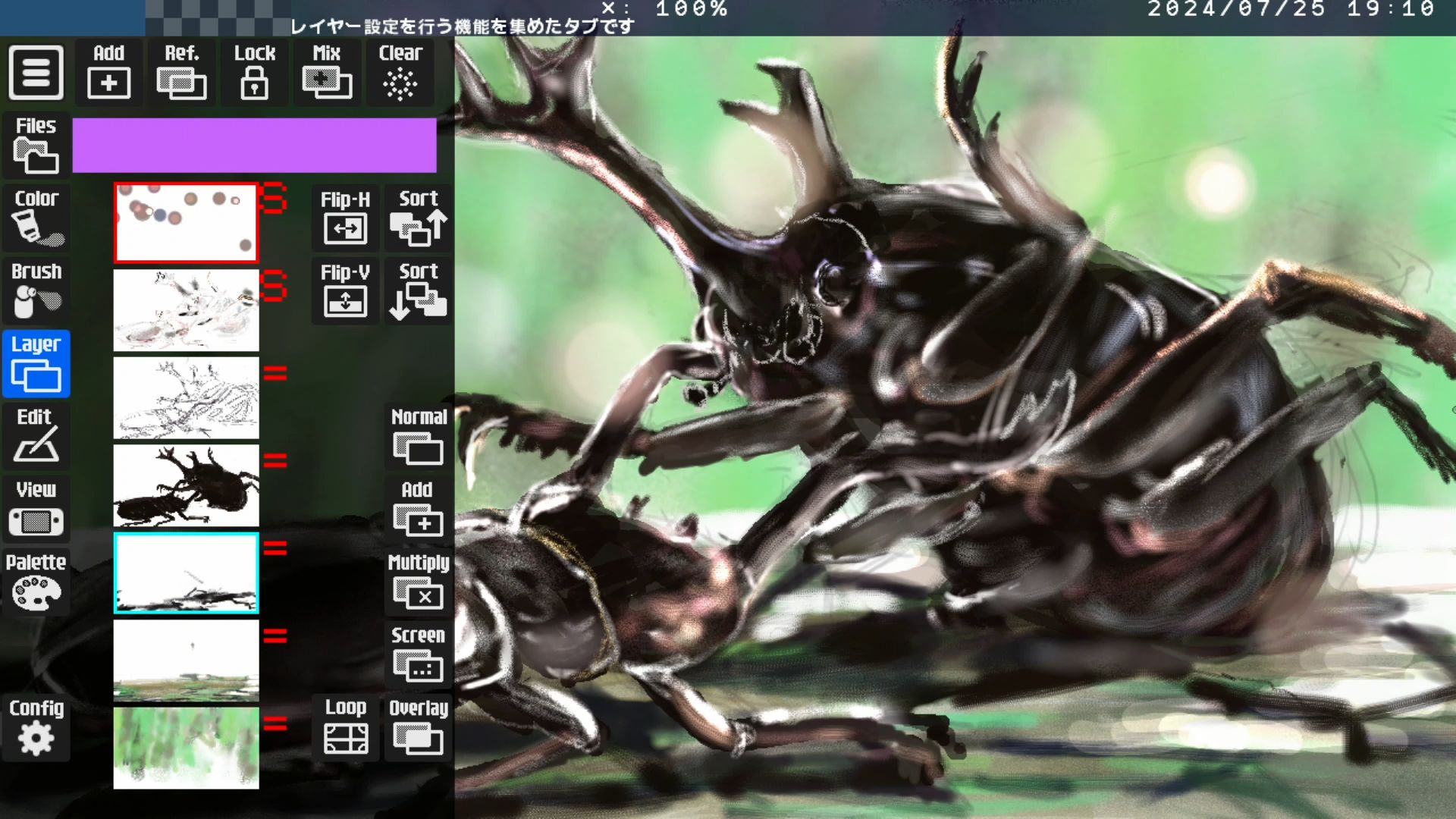This screenshot has width=1456, height=819.
Task: Click the date and time display
Action: click(x=1291, y=9)
